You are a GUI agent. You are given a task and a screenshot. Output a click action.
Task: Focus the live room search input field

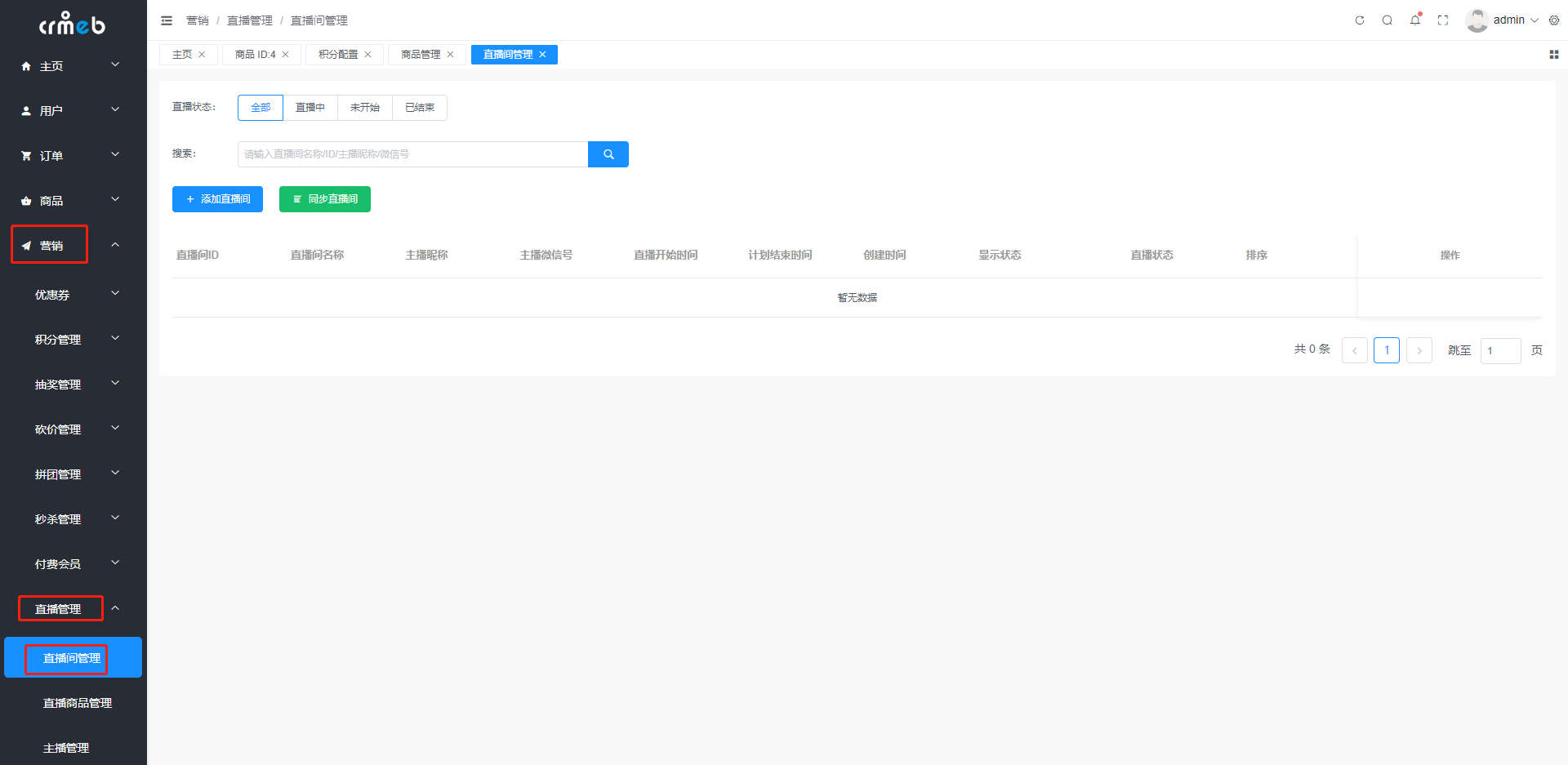coord(412,154)
